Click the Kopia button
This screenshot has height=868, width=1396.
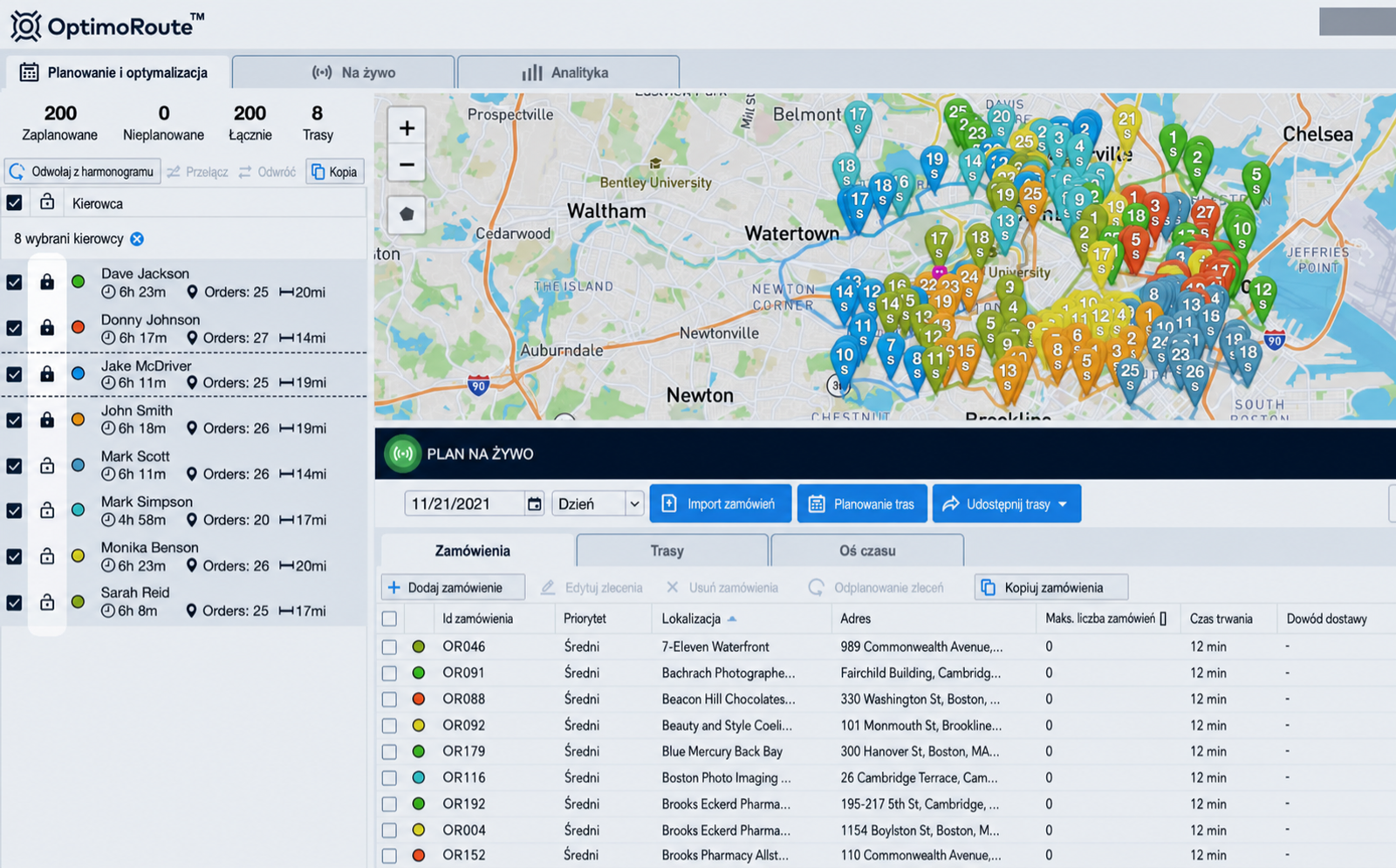[335, 172]
